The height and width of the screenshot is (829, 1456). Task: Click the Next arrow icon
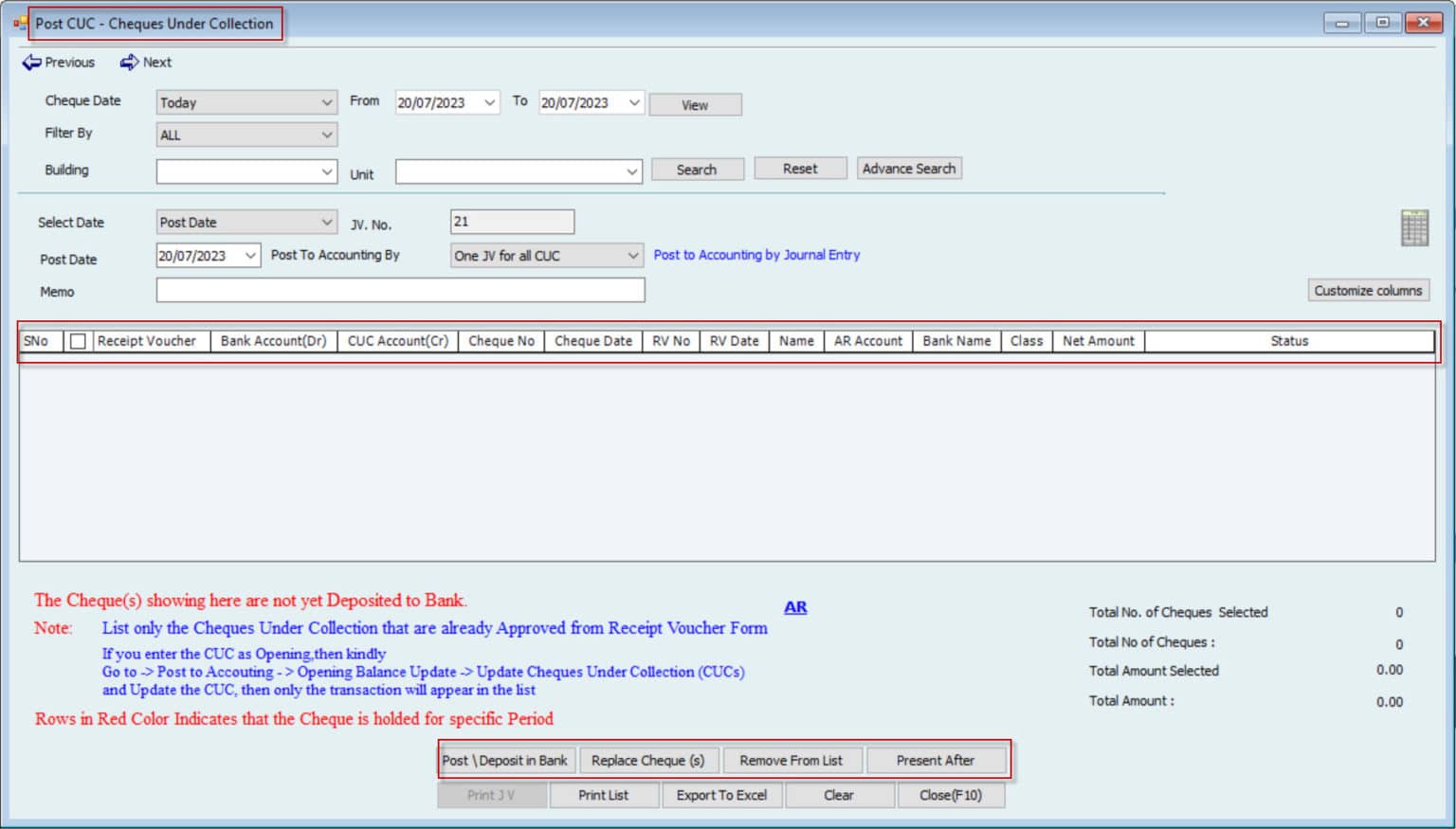(129, 63)
